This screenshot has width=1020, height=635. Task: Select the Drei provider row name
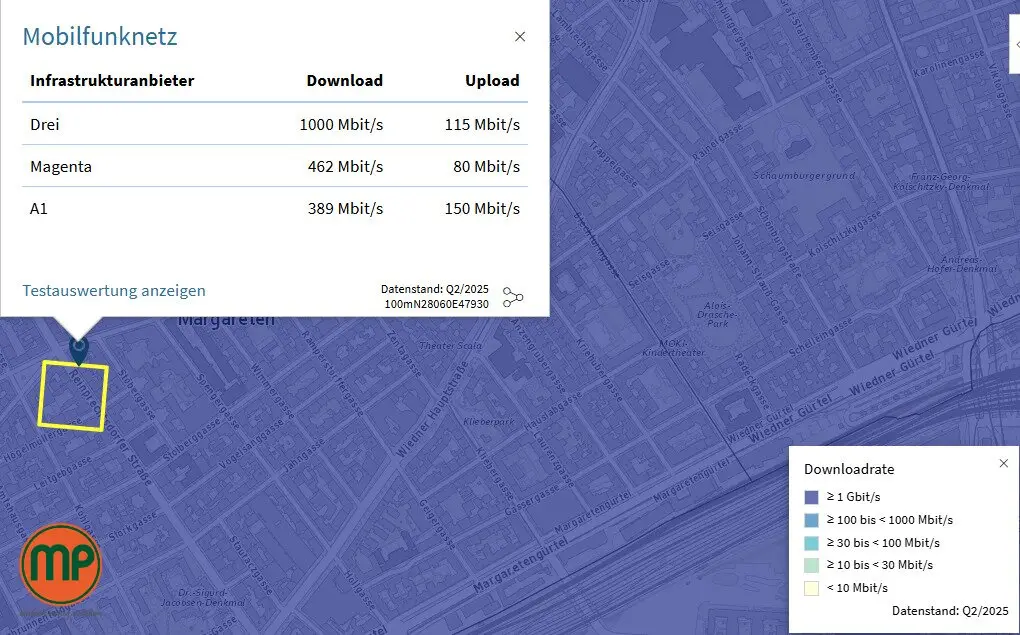click(x=44, y=124)
